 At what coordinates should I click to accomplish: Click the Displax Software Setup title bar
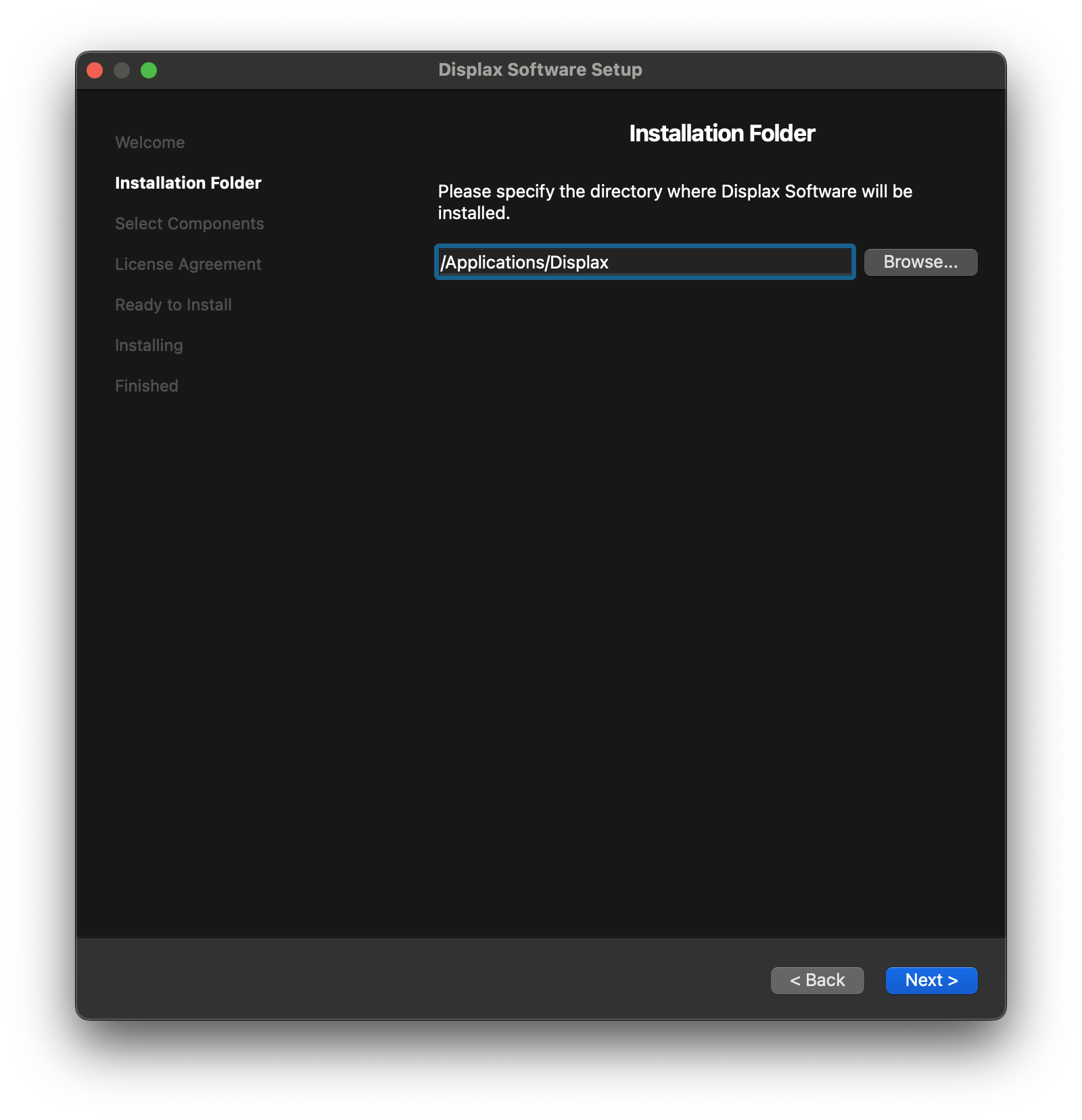click(540, 70)
